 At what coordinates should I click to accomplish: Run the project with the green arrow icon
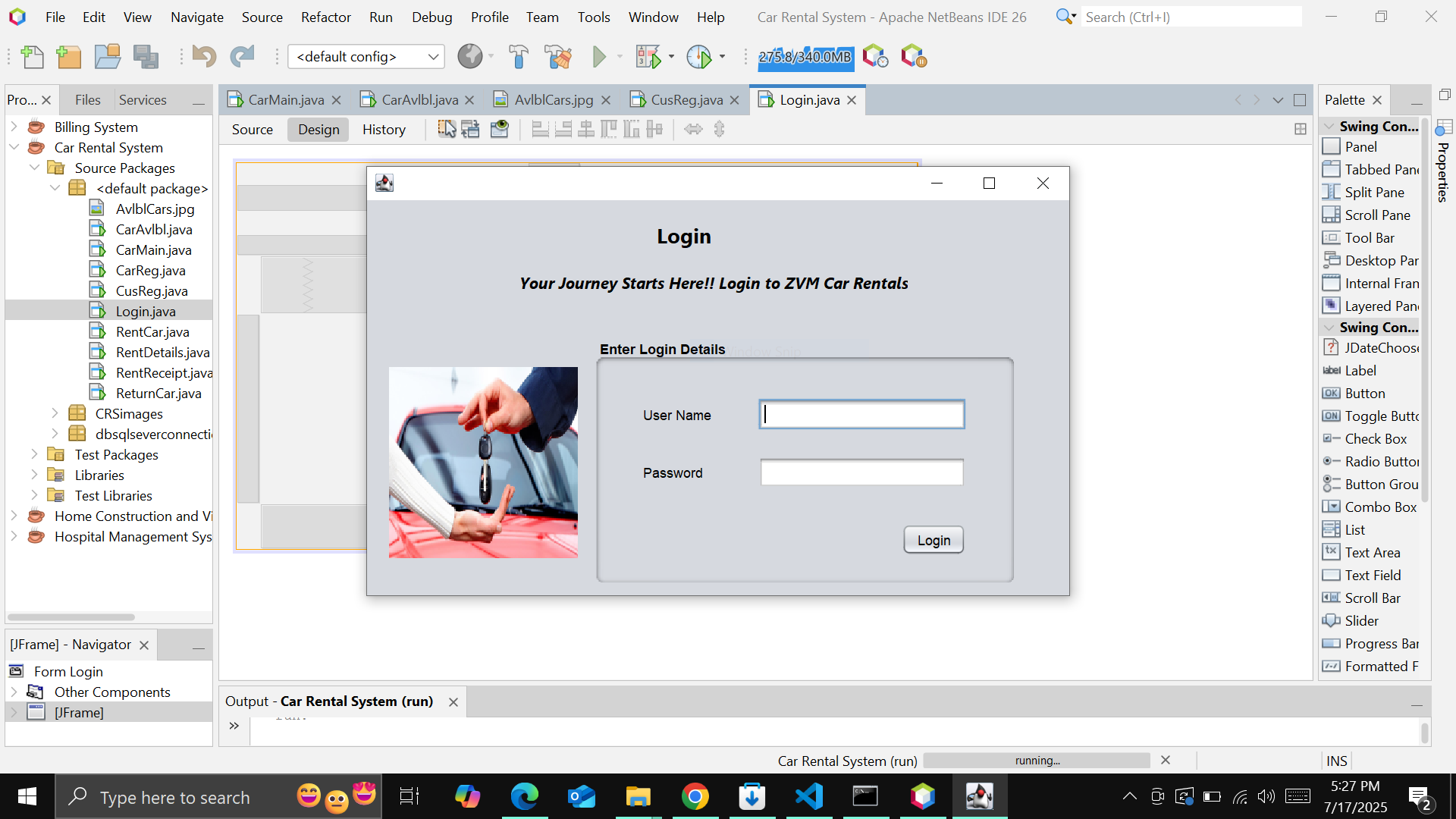point(600,56)
